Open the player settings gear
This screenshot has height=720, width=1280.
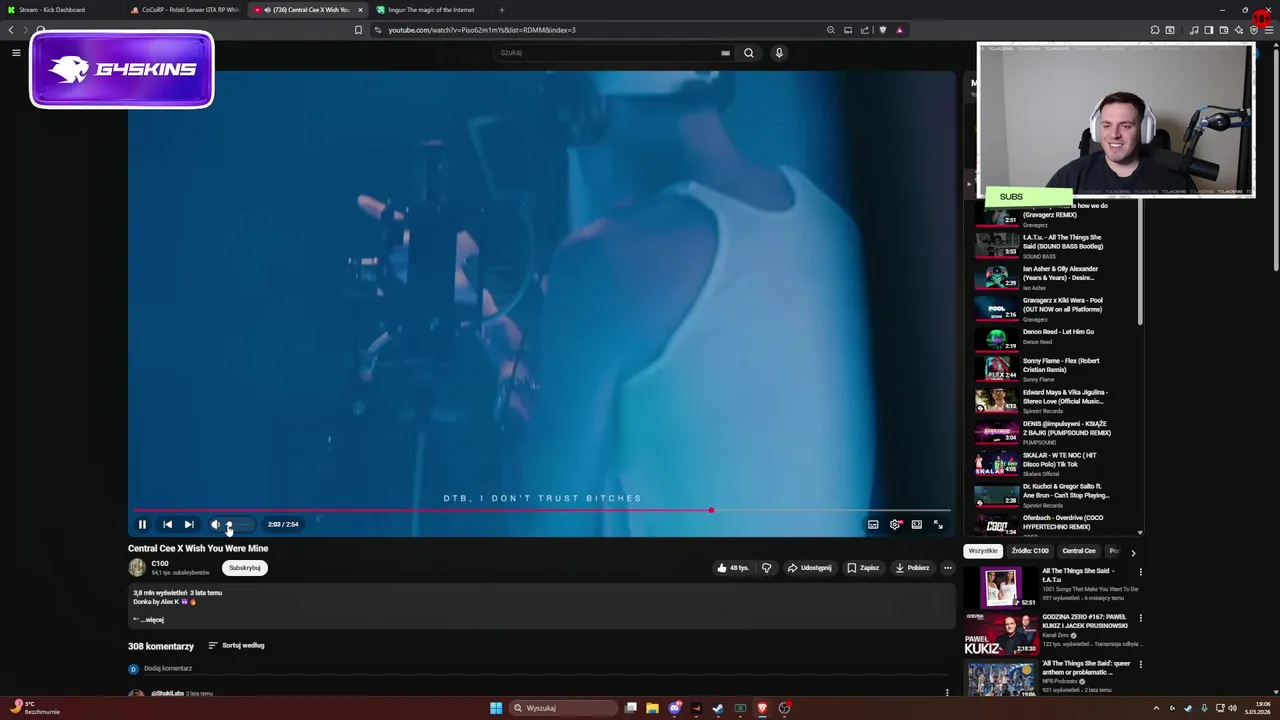click(x=895, y=524)
